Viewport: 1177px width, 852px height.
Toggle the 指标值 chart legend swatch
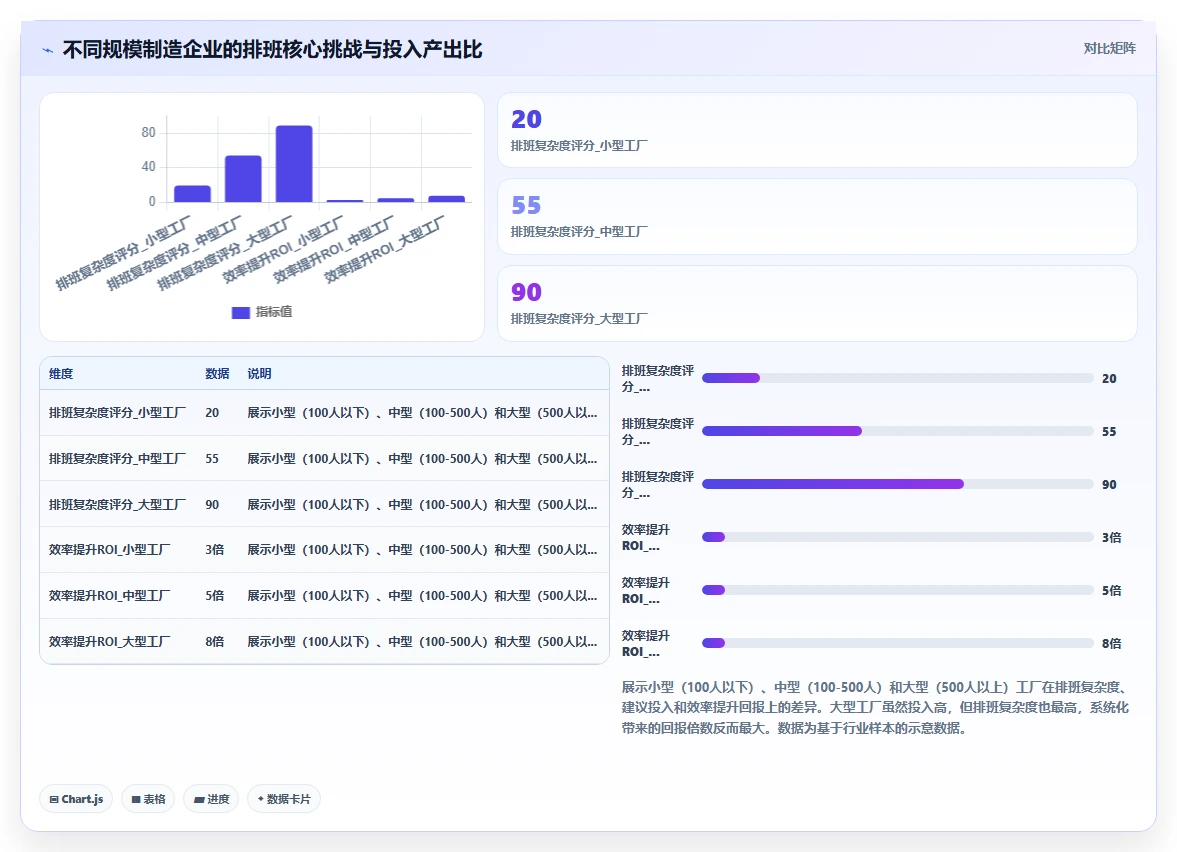[240, 312]
